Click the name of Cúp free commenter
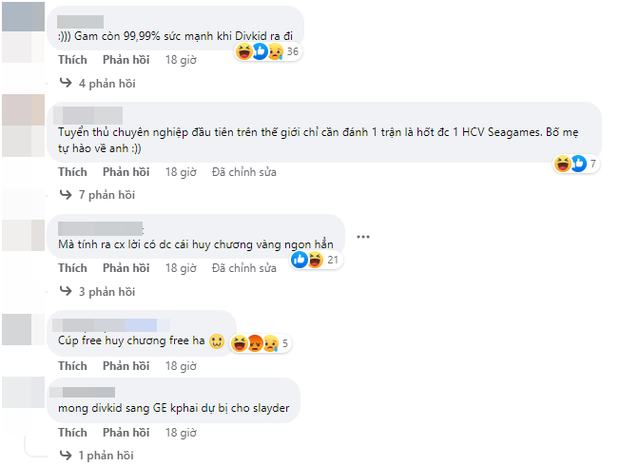Viewport: 640px width, 466px height. (x=111, y=325)
